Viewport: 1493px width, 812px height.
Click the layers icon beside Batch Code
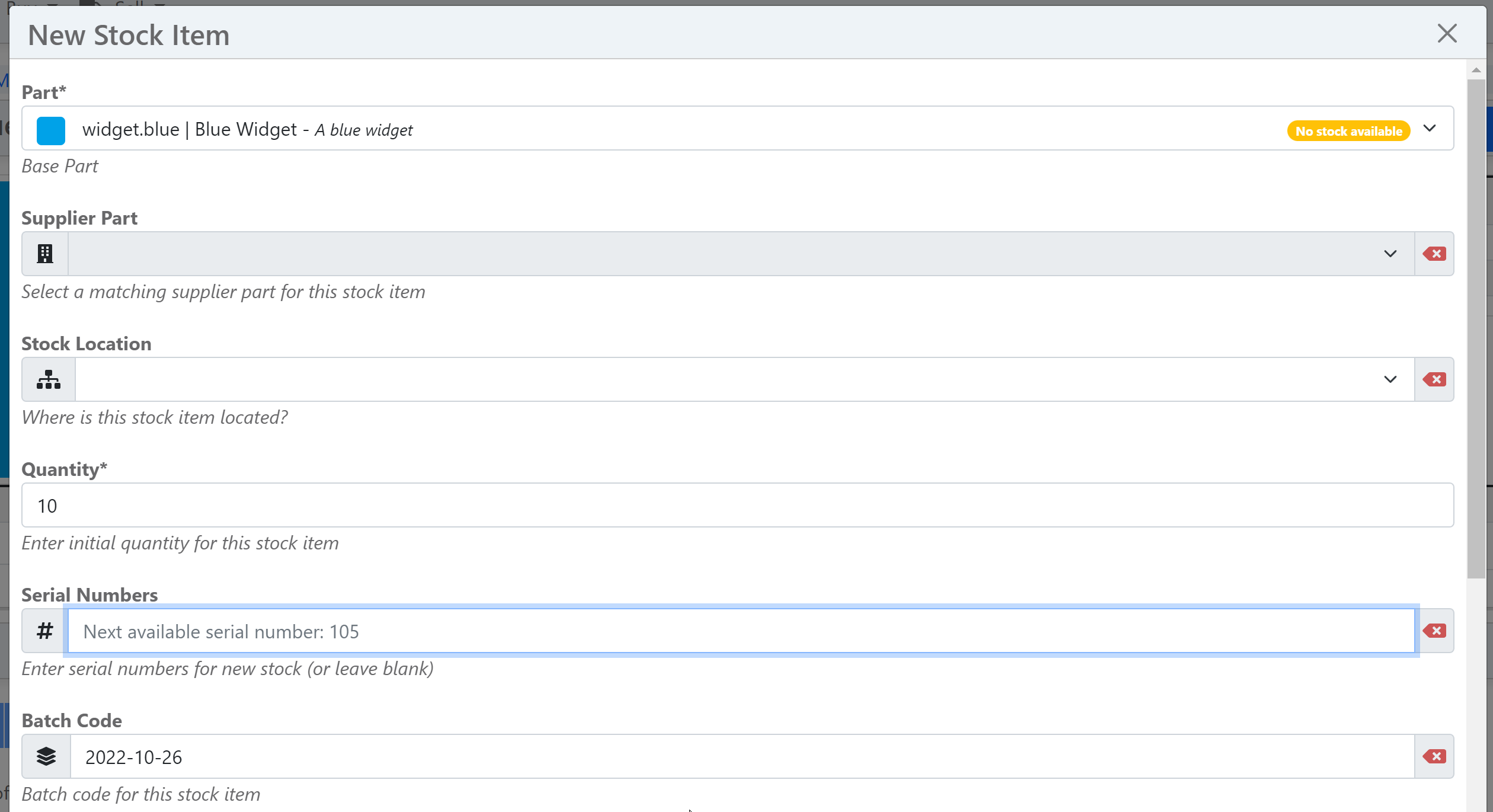point(46,756)
